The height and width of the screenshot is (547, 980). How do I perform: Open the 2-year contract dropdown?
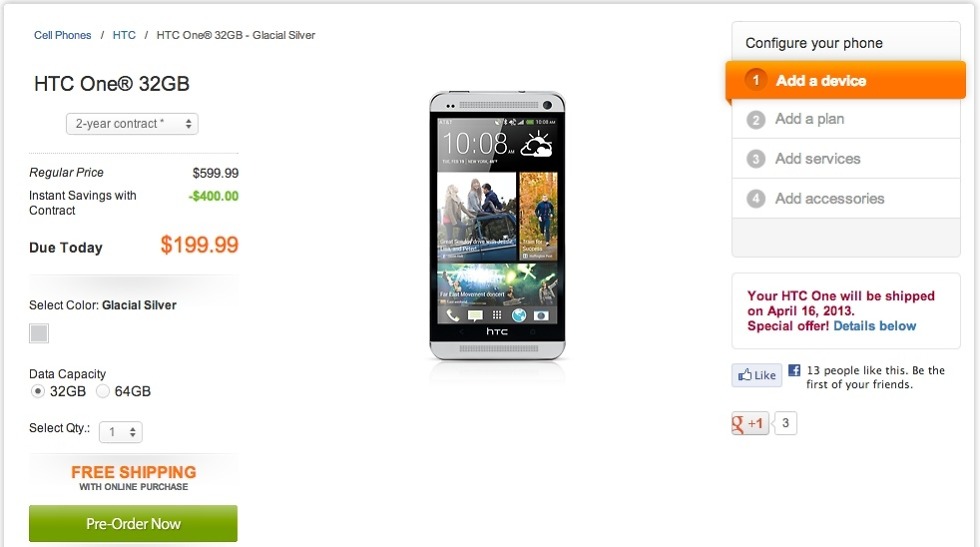click(x=132, y=124)
